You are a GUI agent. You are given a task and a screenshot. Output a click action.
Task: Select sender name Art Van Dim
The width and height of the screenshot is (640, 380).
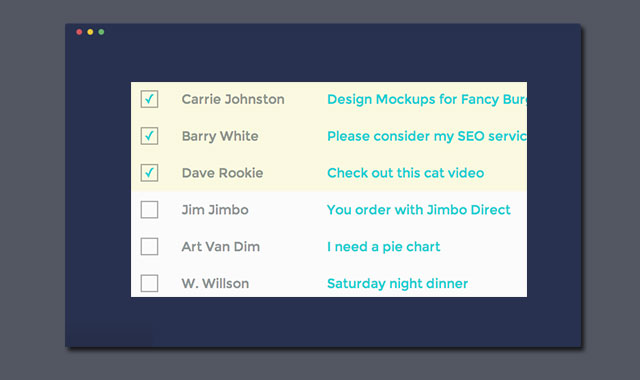(221, 247)
